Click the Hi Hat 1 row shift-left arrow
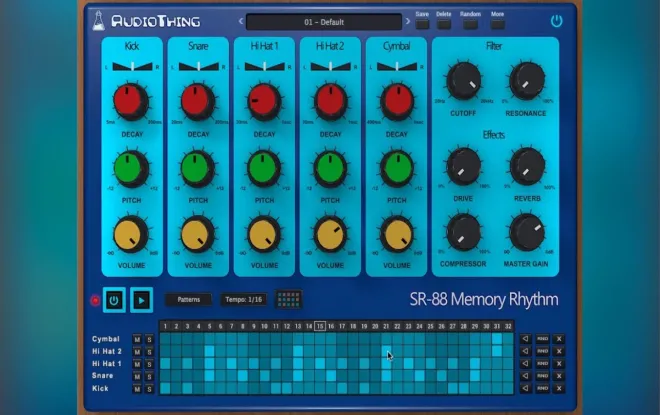This screenshot has height=415, width=660. tap(525, 363)
